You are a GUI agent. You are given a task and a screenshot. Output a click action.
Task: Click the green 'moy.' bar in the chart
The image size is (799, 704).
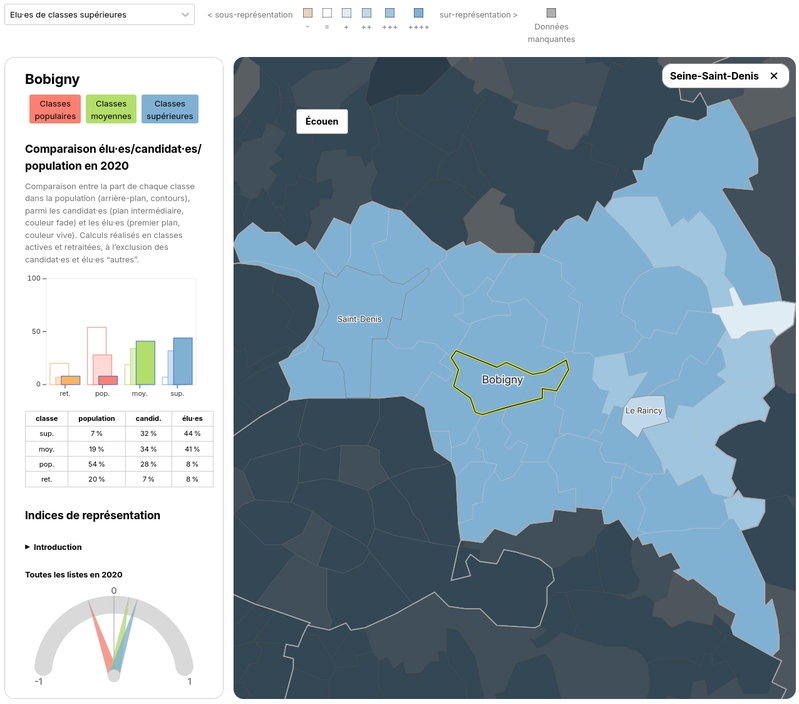pyautogui.click(x=145, y=363)
